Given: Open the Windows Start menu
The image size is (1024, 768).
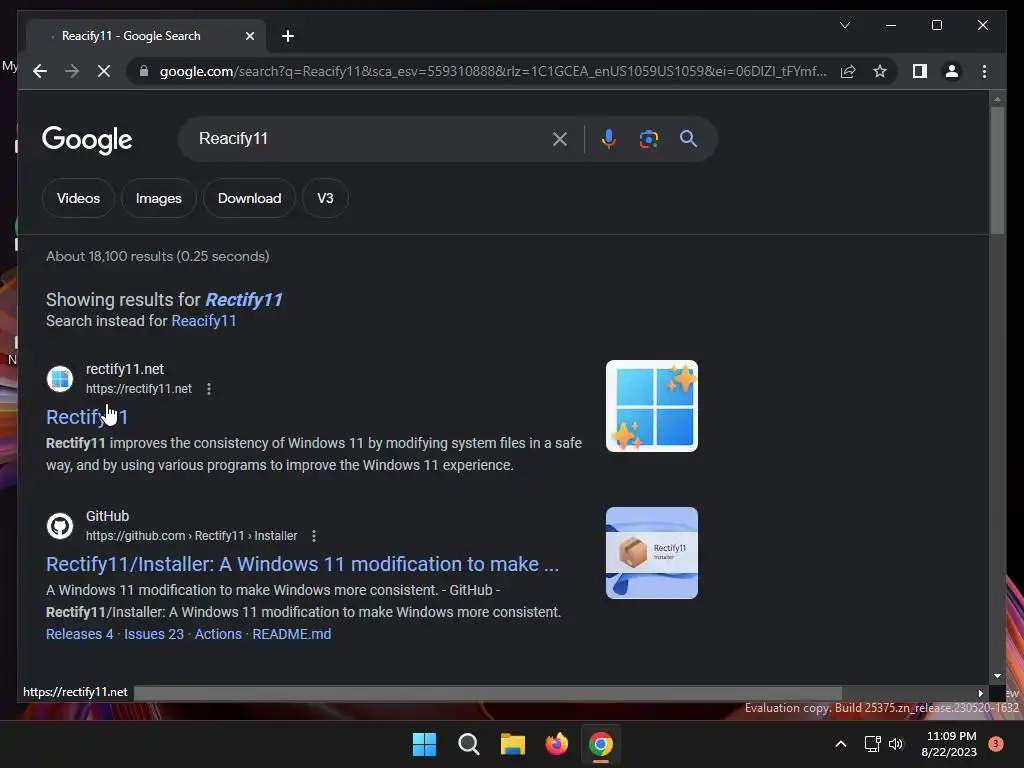Looking at the screenshot, I should 424,744.
